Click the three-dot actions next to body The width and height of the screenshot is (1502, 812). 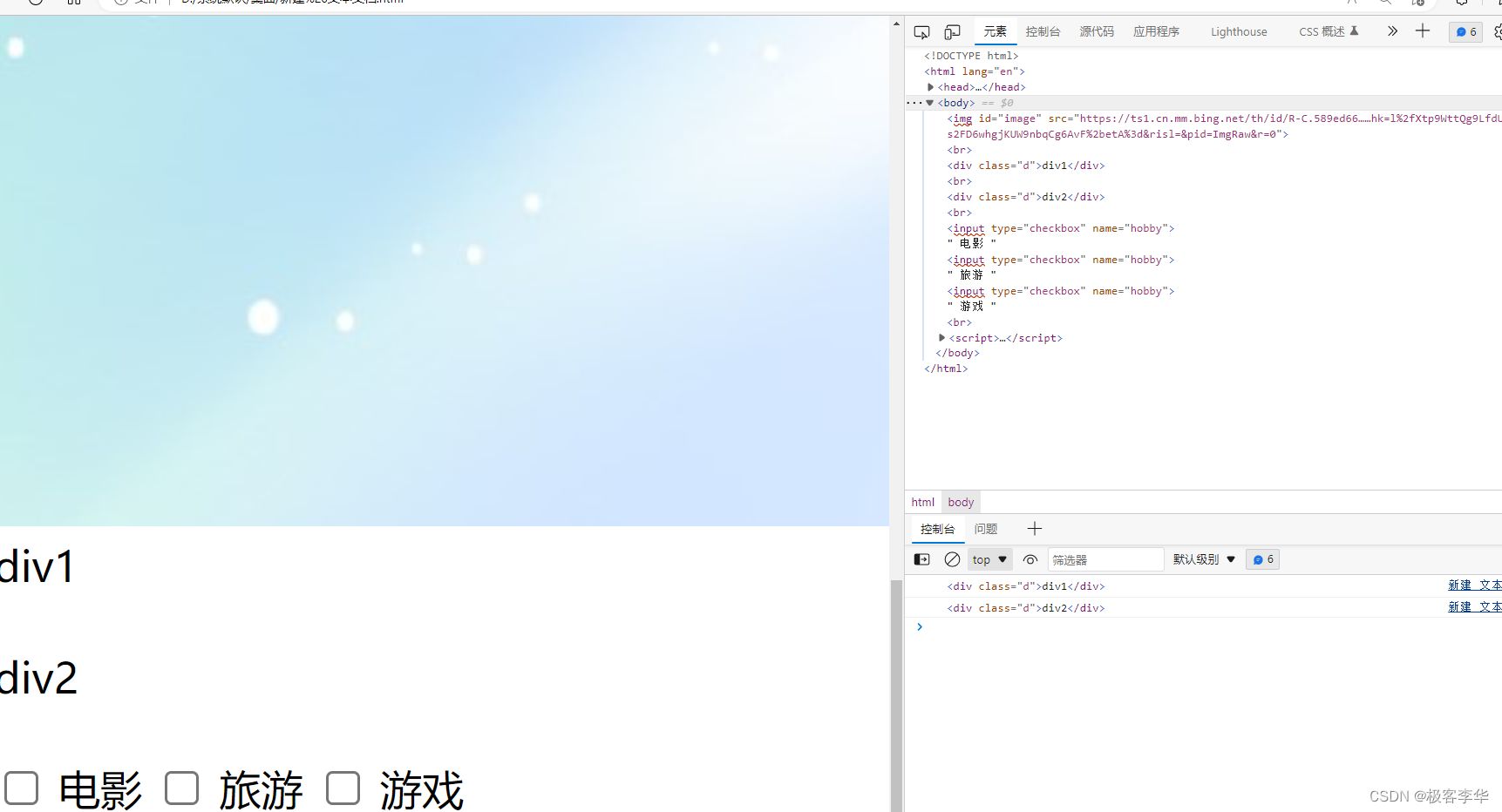point(913,103)
